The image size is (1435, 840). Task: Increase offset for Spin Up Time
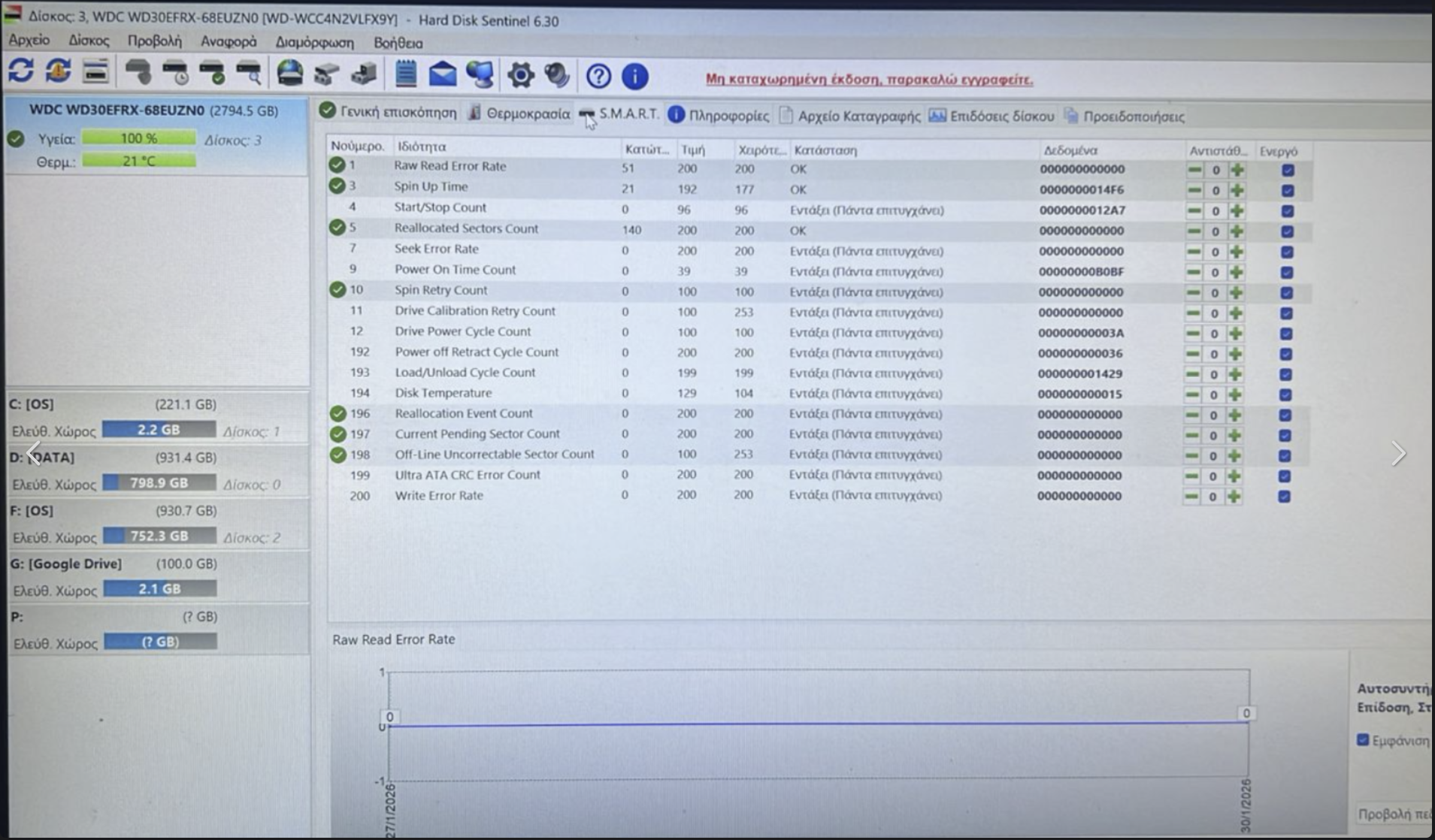pyautogui.click(x=1237, y=190)
